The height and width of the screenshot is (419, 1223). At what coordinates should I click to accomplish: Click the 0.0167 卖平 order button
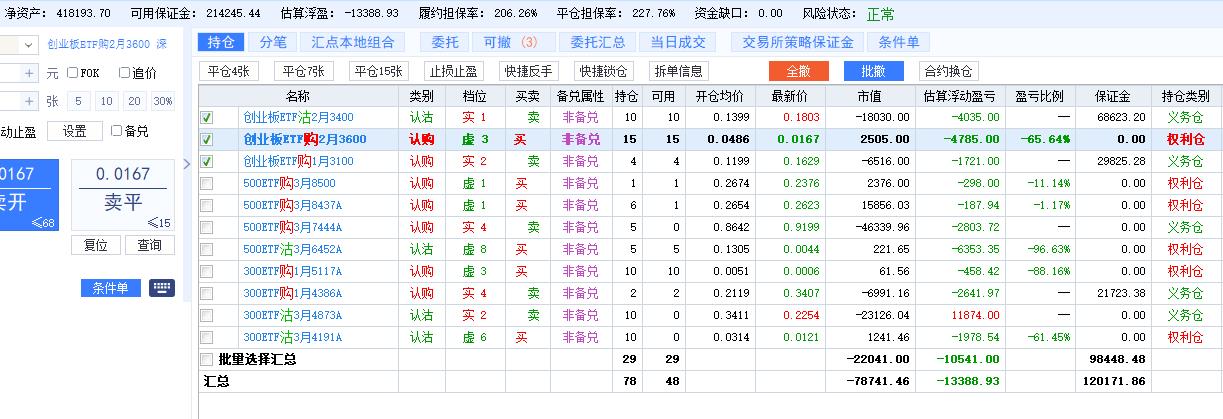coord(123,189)
